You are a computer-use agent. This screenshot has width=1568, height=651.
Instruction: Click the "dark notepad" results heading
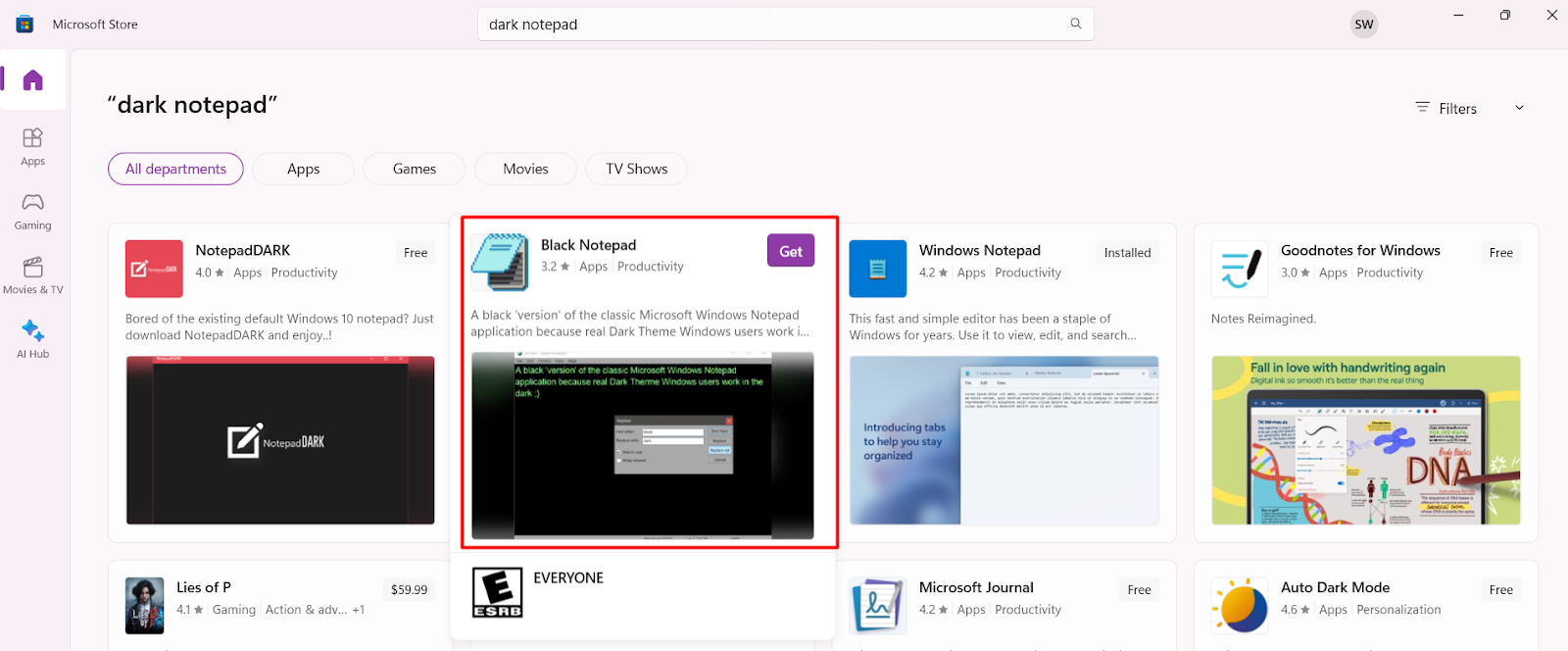192,105
